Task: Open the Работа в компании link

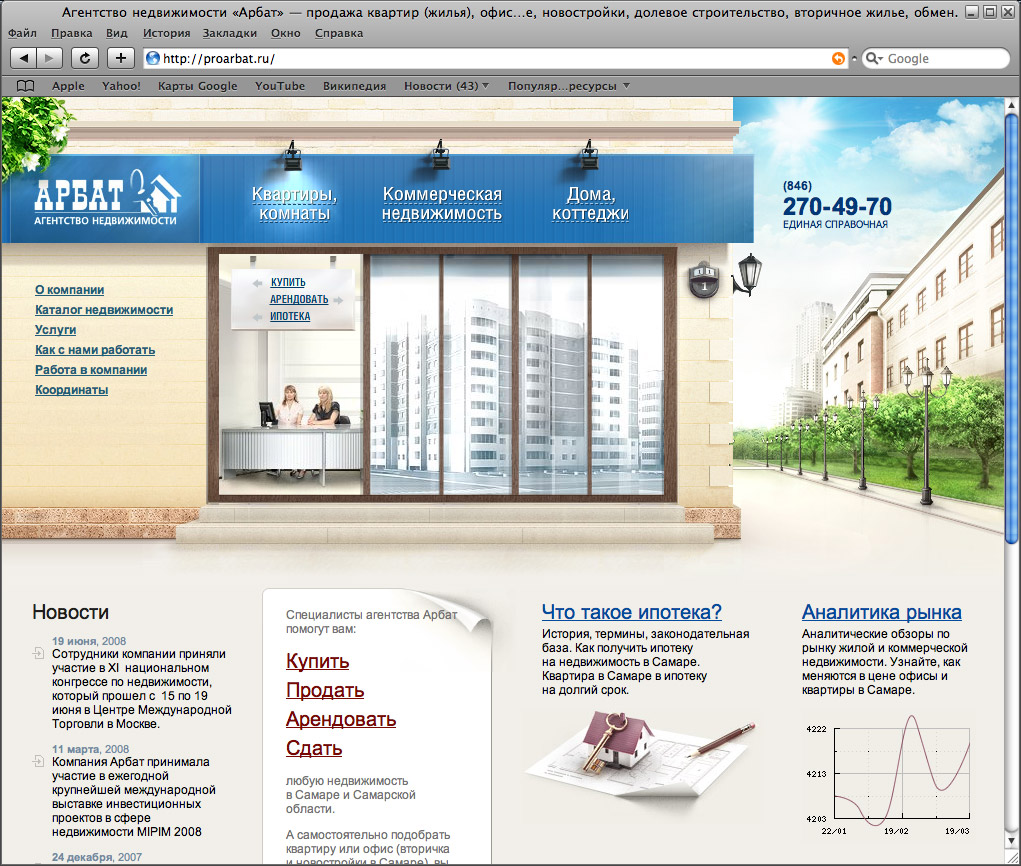Action: click(x=91, y=370)
